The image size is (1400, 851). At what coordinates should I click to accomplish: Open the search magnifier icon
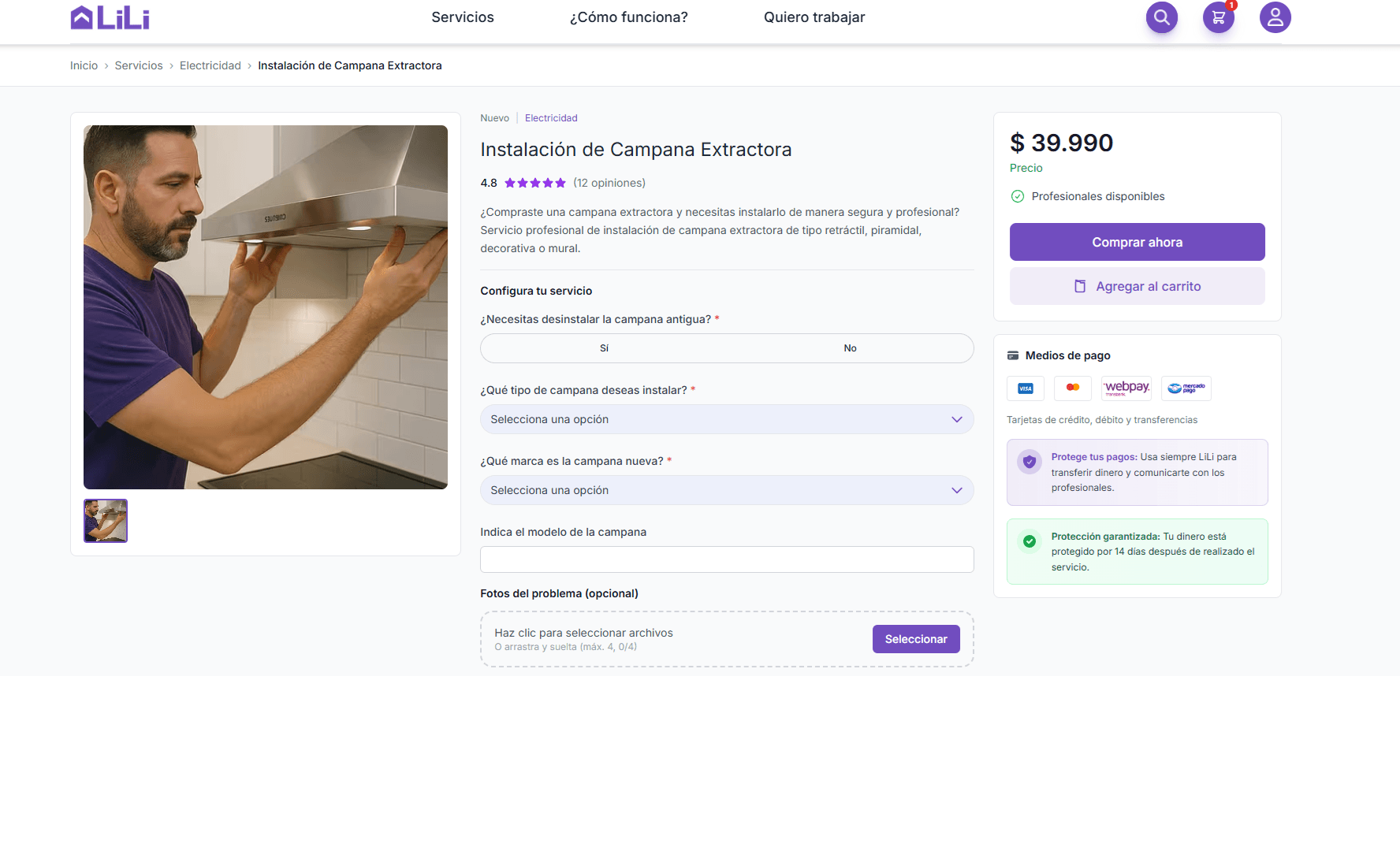pyautogui.click(x=1161, y=17)
